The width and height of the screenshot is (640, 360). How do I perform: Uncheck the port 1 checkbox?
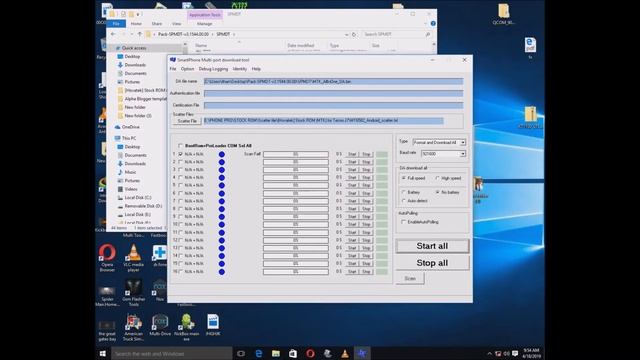pos(180,154)
